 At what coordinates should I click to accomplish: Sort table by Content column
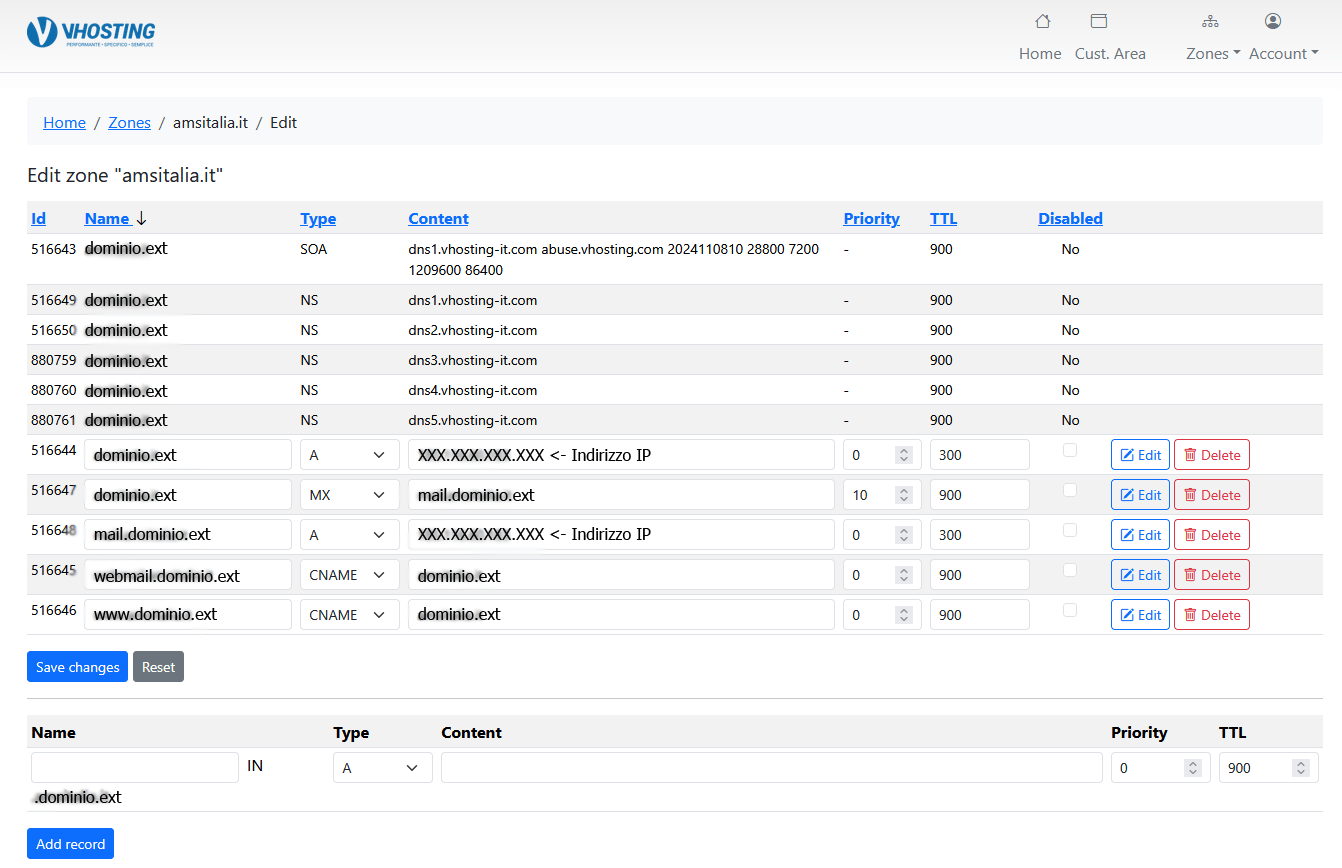(438, 219)
